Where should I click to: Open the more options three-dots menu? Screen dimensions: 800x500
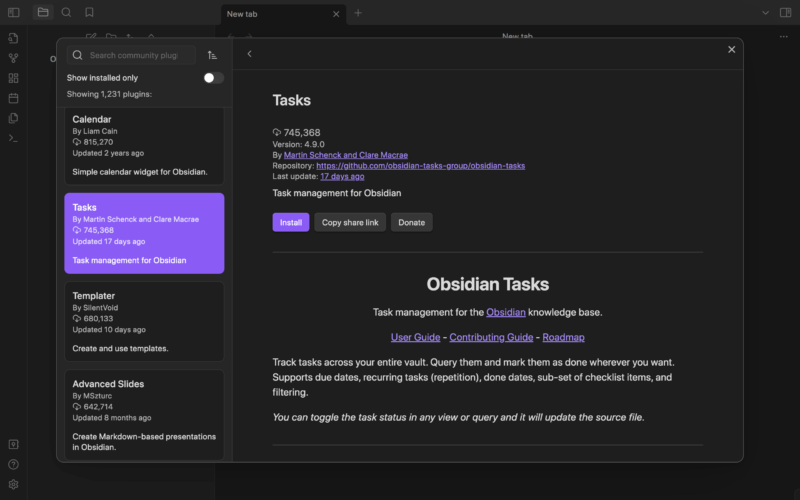783,37
